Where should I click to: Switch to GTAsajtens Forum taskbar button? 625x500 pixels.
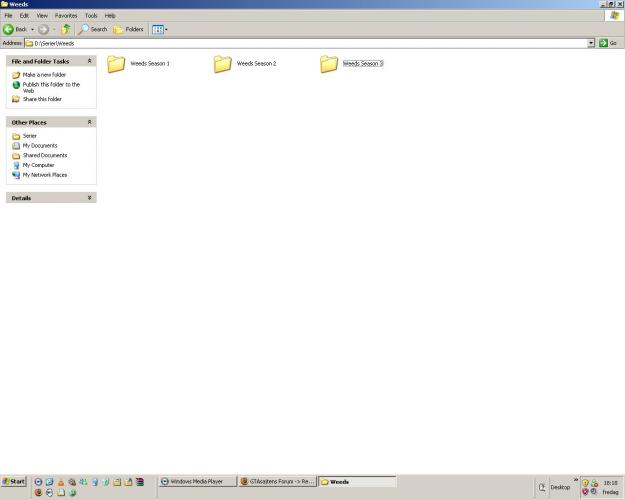pyautogui.click(x=277, y=481)
